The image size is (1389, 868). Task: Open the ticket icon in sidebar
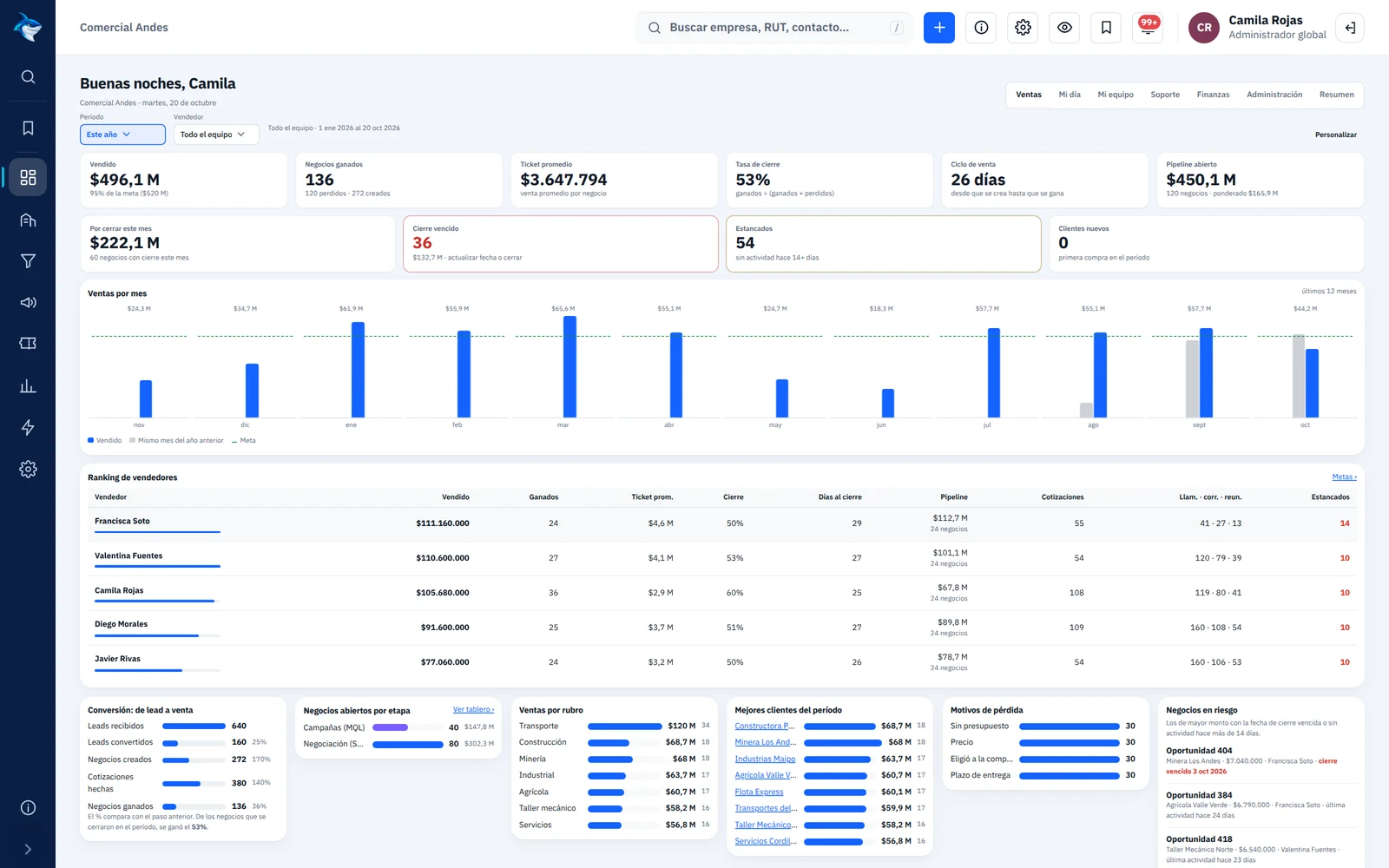click(28, 344)
